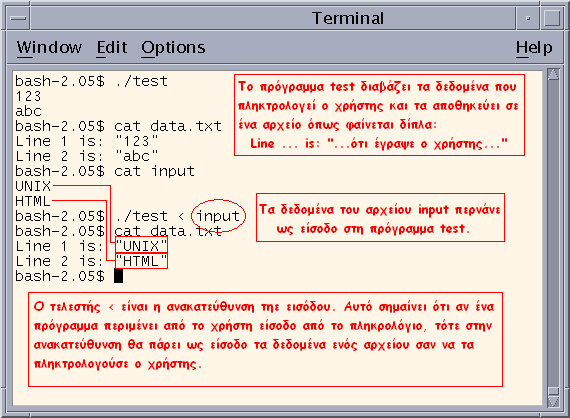Image resolution: width=570 pixels, height=418 pixels.
Task: Click the "<" redirection operator in command
Action: [181, 217]
